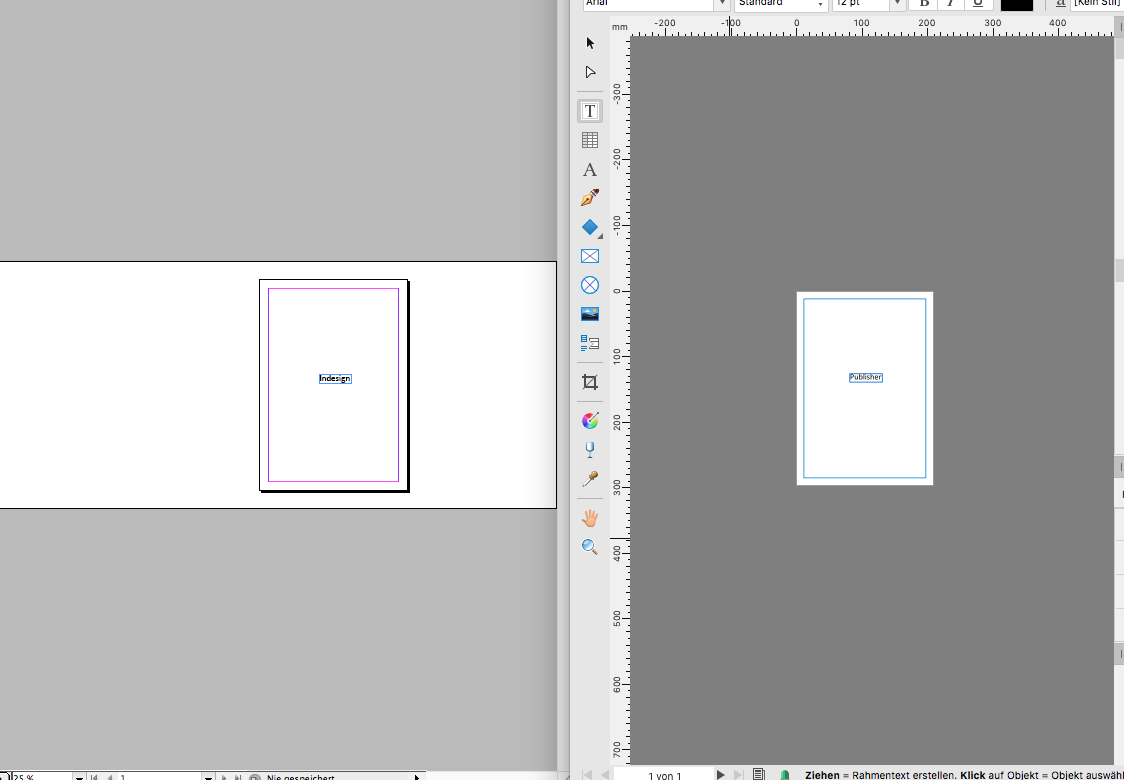The image size is (1124, 780).
Task: Click the InDesign page number field
Action: coord(160,777)
